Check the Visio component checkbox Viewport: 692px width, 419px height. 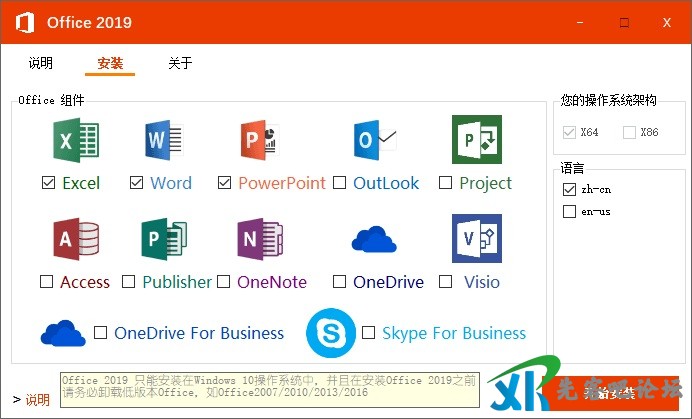446,282
